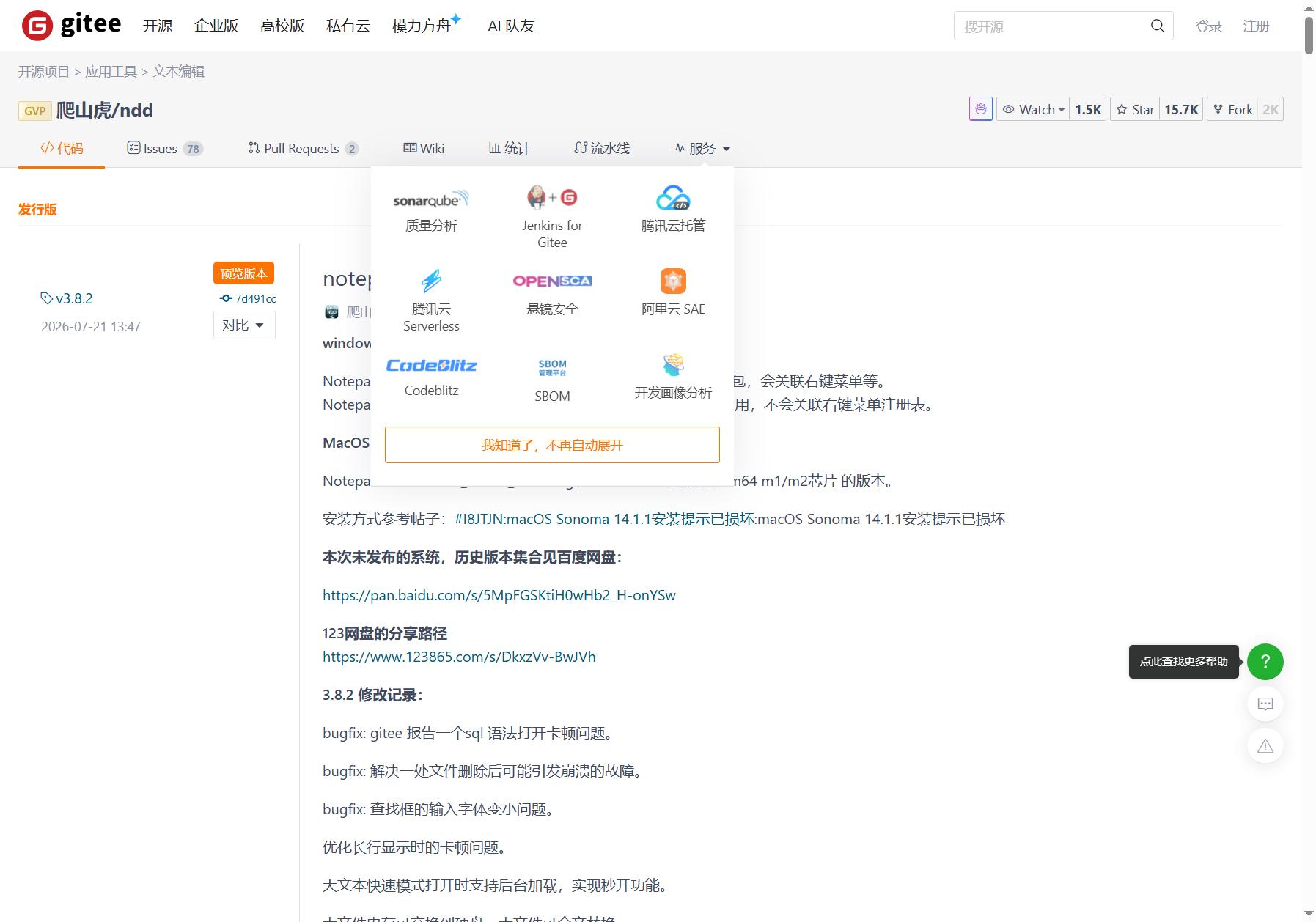The width and height of the screenshot is (1316, 922).
Task: Click the 2K forks count
Action: pos(1271,109)
